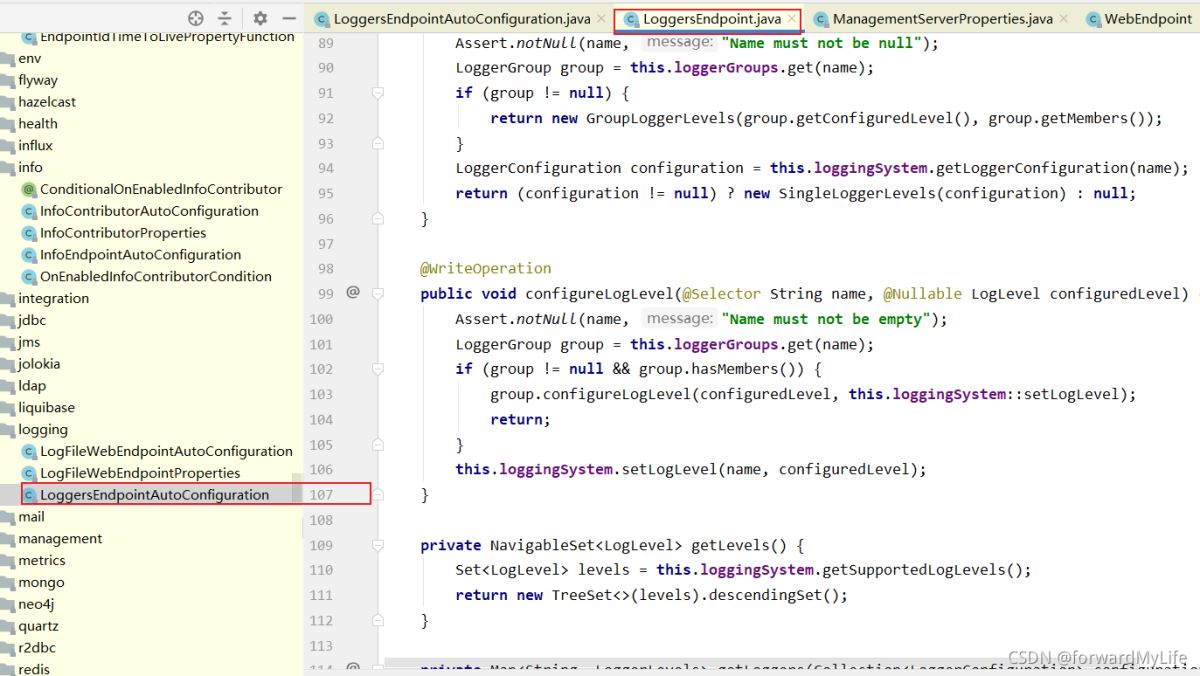1200x676 pixels.
Task: Hide the project tool window with minus icon
Action: pyautogui.click(x=289, y=18)
